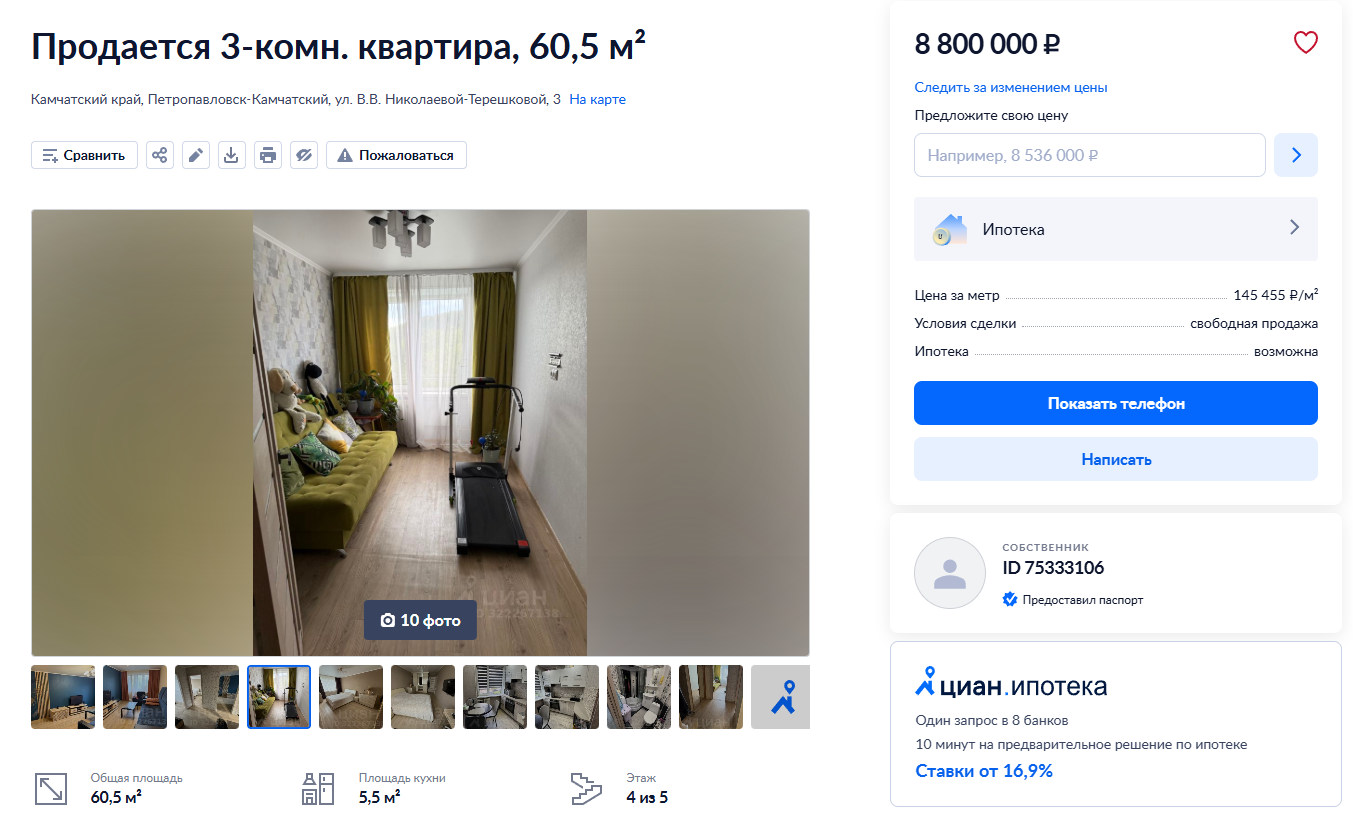Click the download icon in the toolbar
This screenshot has width=1353, height=831.
coord(232,155)
